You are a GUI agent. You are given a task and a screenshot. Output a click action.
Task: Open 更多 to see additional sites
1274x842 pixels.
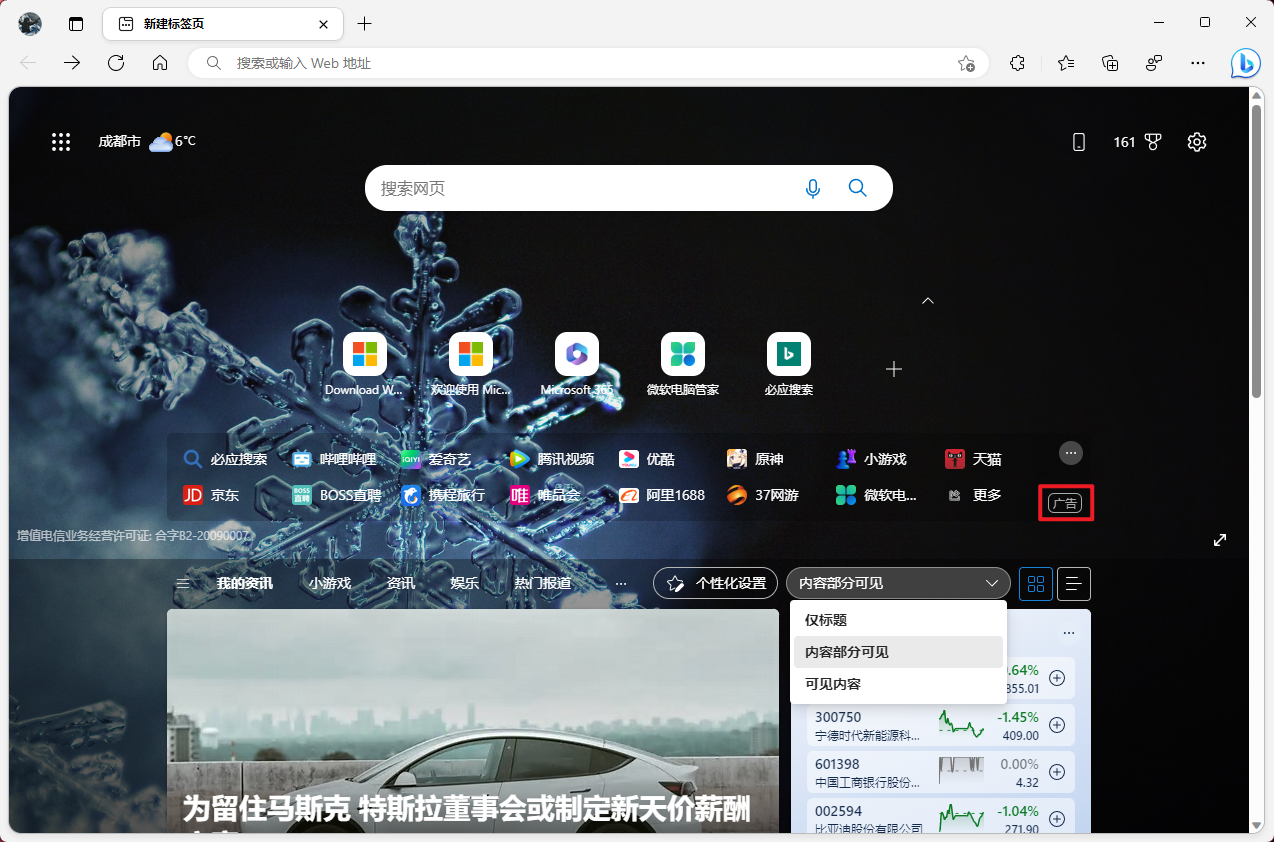[x=986, y=494]
